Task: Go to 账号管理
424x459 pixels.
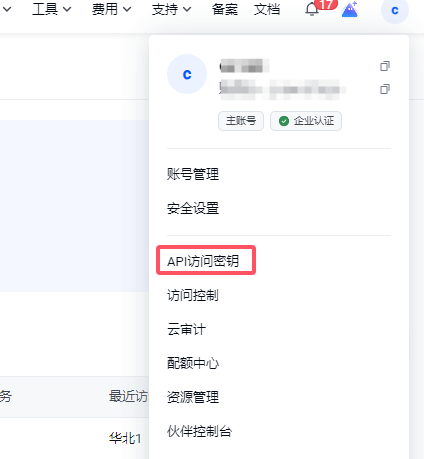Action: pos(193,174)
